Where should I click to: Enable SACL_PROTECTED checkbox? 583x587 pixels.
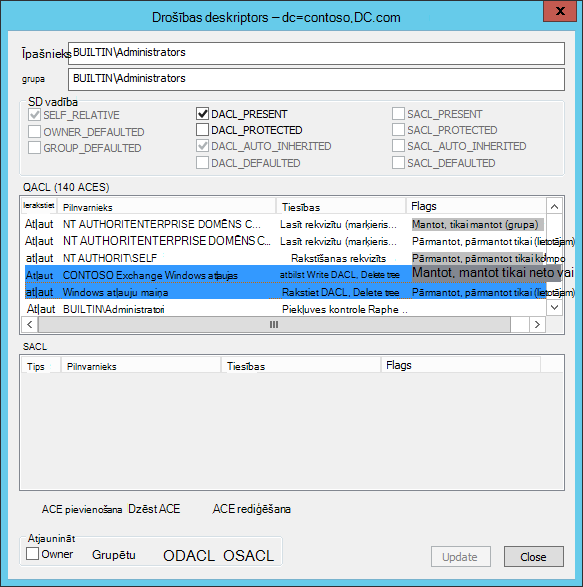click(x=398, y=130)
